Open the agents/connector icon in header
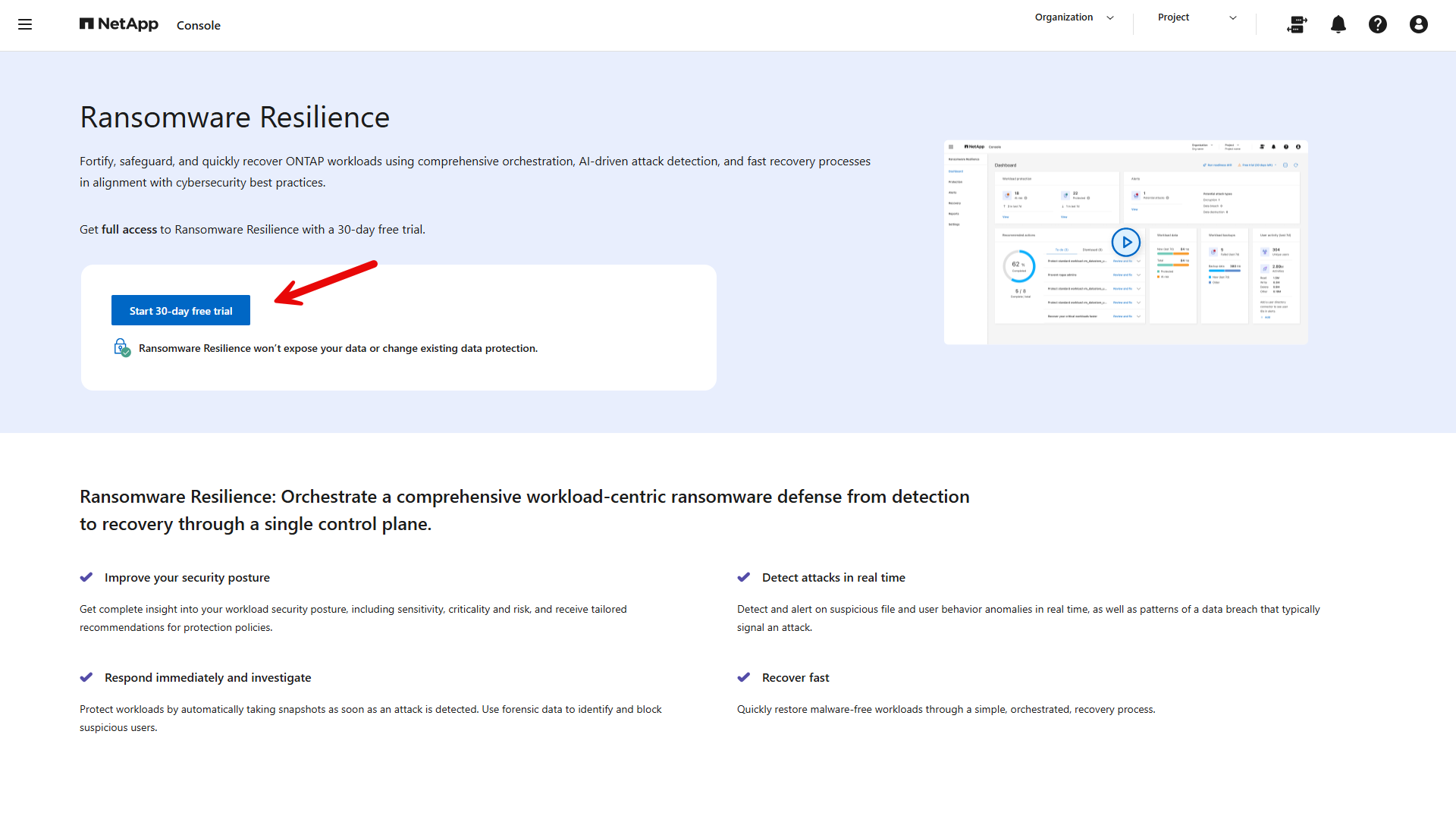This screenshot has width=1456, height=819. coord(1297,24)
